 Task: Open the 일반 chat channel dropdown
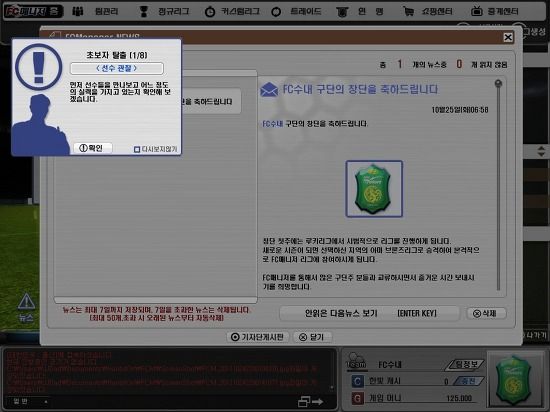29,401
